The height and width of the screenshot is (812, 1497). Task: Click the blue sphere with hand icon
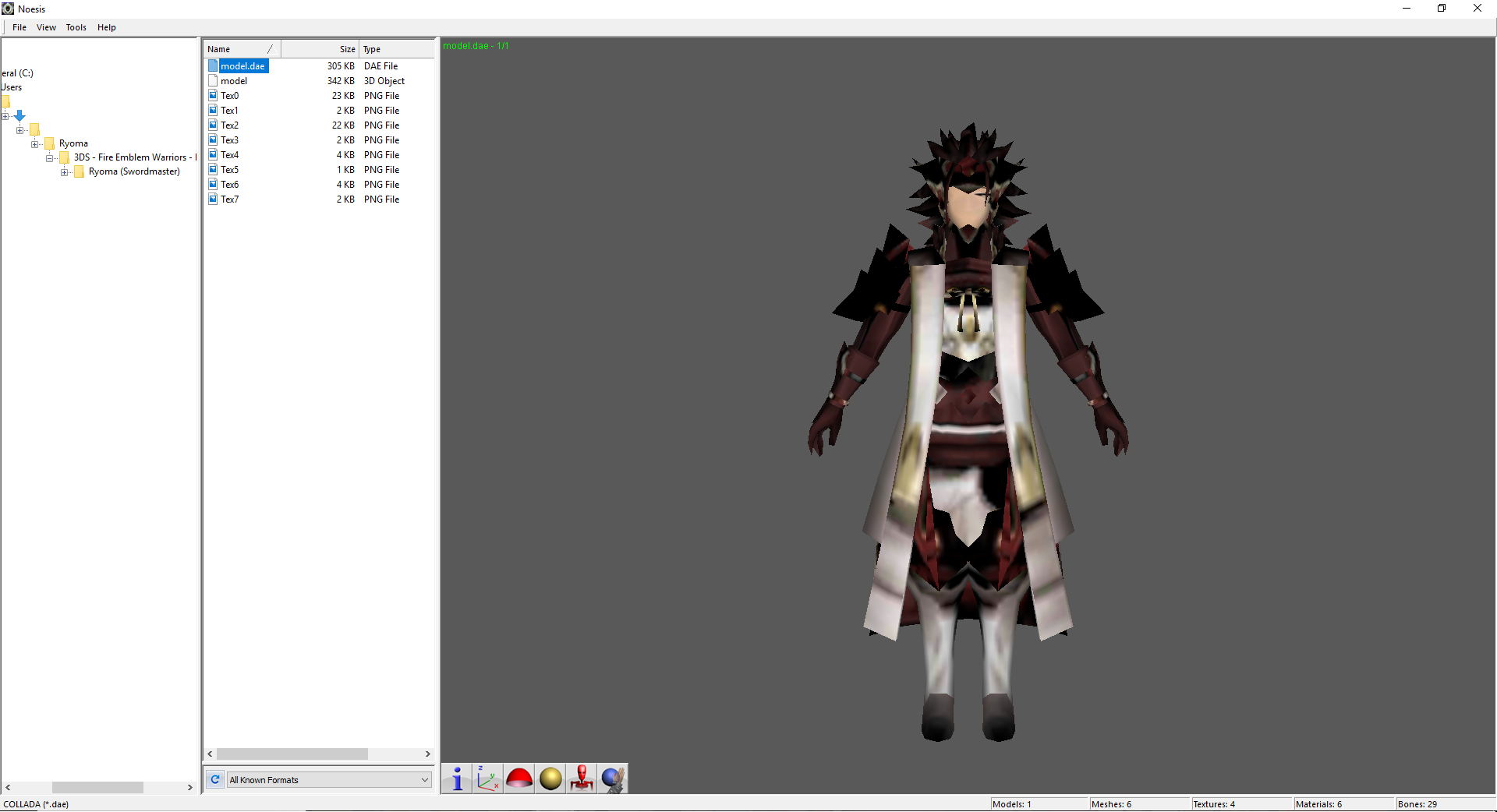[x=613, y=778]
